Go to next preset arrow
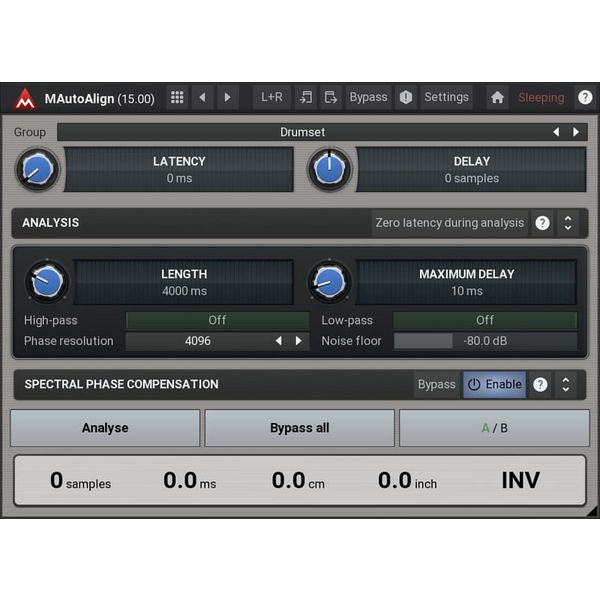This screenshot has height=600, width=600. 228,98
